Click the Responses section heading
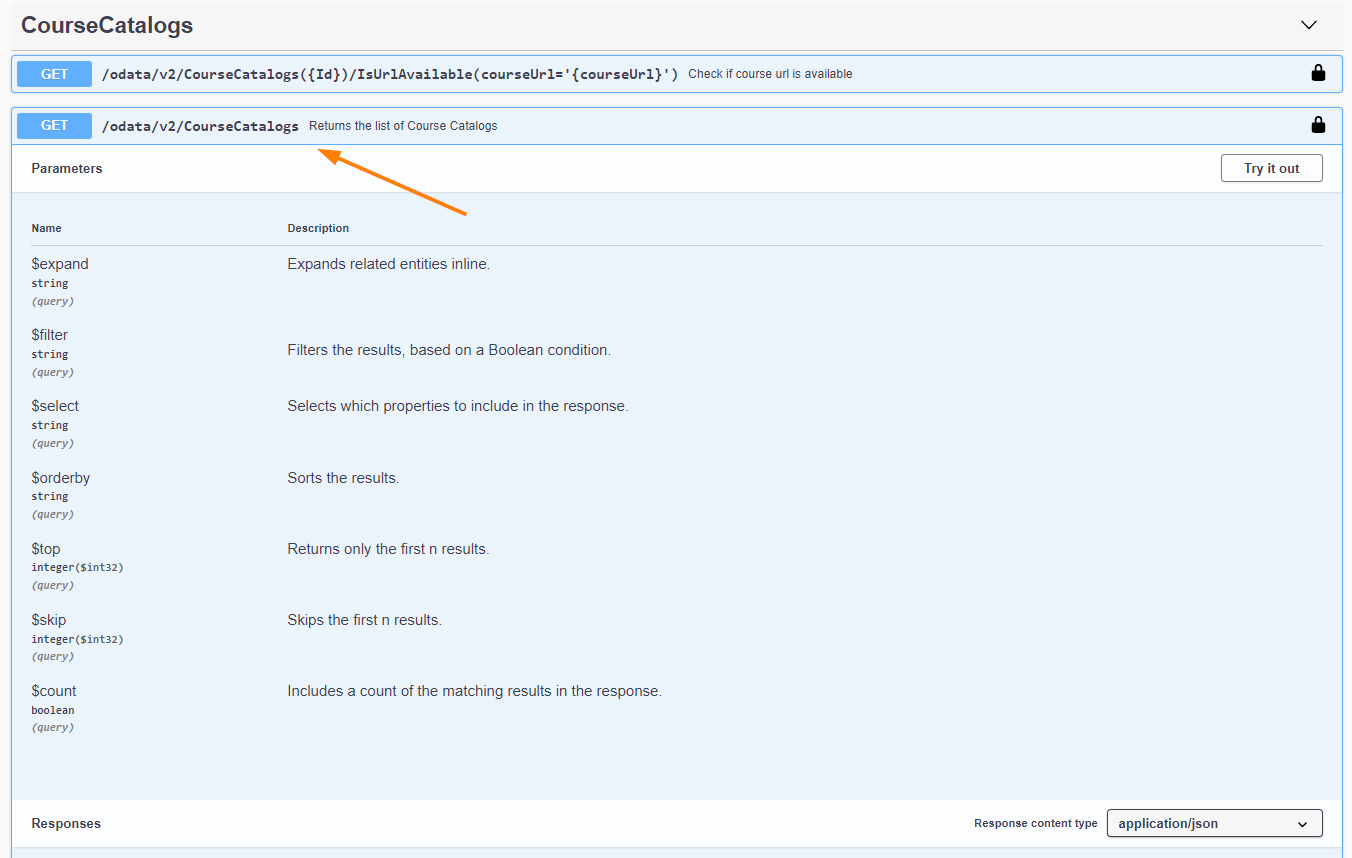 pyautogui.click(x=66, y=824)
